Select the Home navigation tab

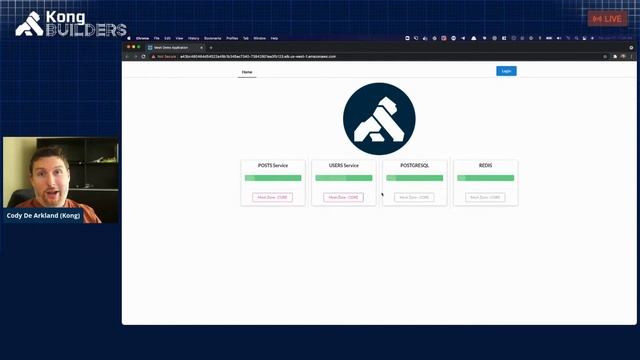coord(247,72)
